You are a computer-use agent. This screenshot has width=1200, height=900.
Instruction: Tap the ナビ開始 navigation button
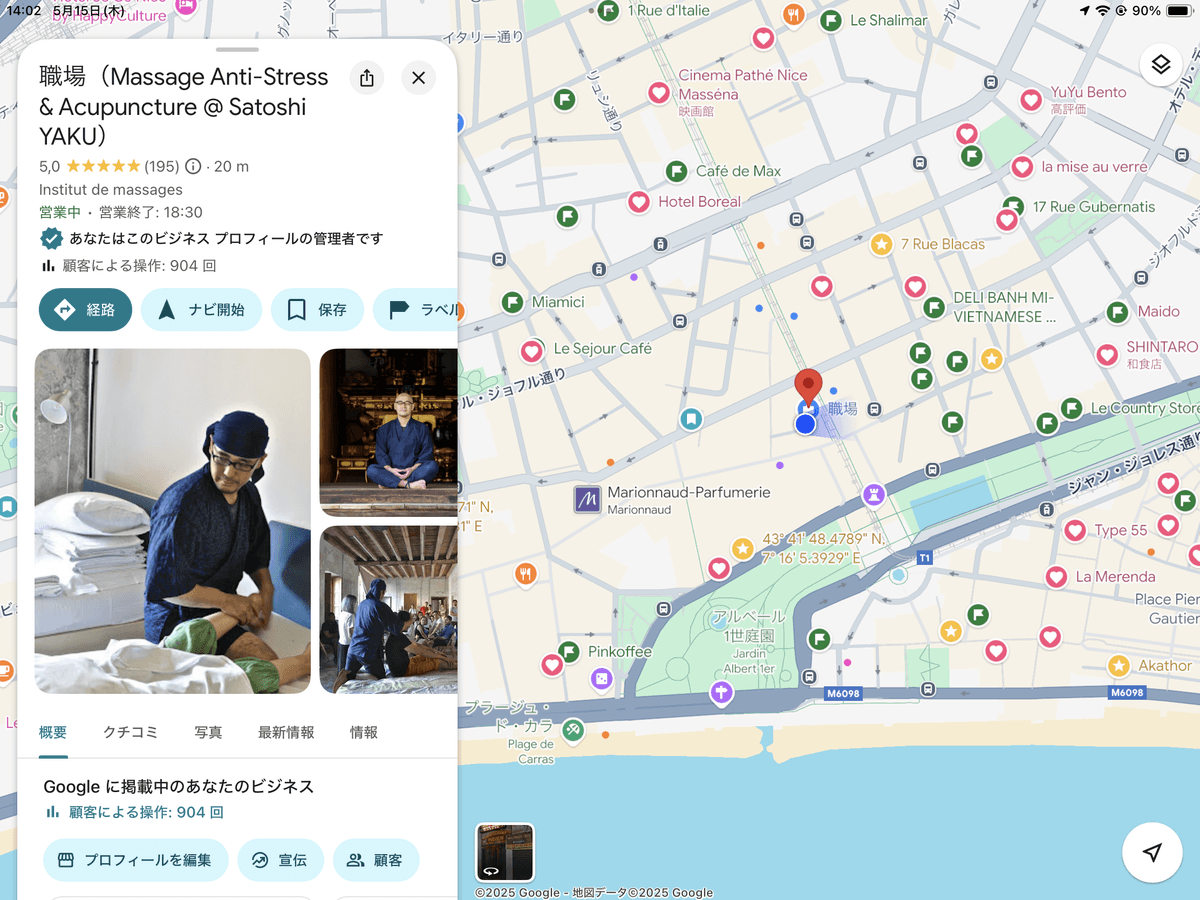pos(201,310)
